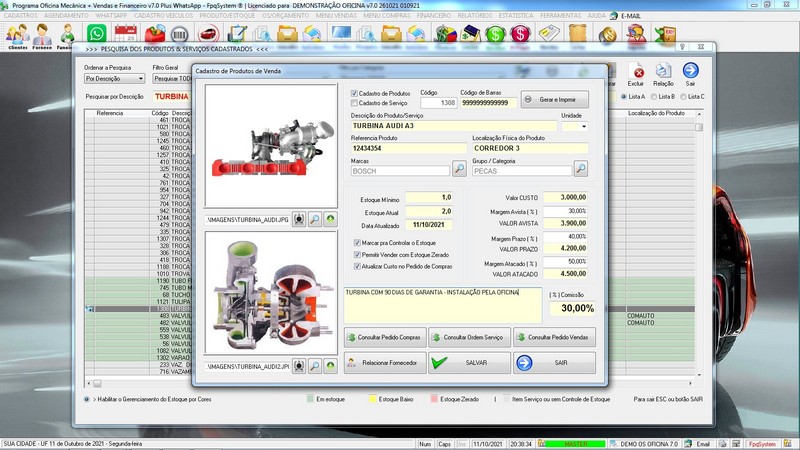
Task: Click the notepad with pen toolbar icon
Action: coord(236,34)
